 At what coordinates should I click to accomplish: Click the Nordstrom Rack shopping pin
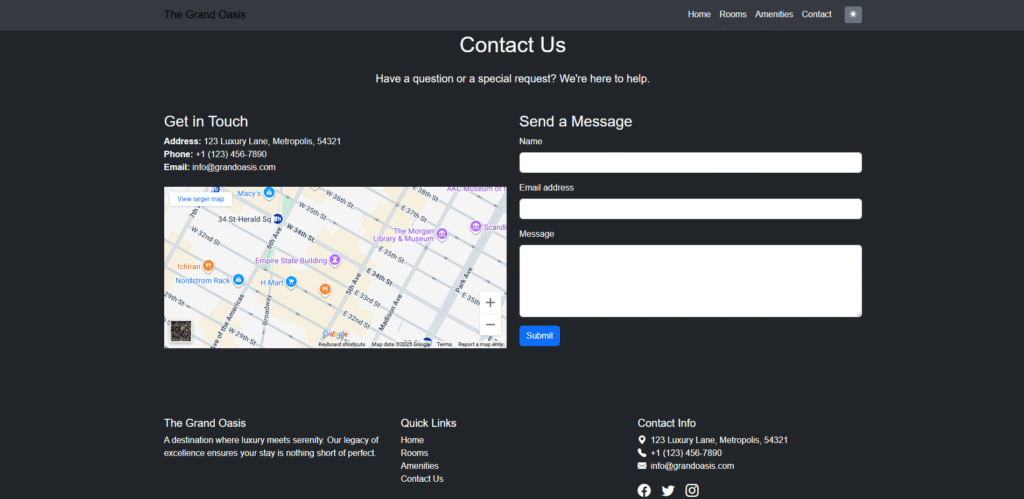(238, 280)
